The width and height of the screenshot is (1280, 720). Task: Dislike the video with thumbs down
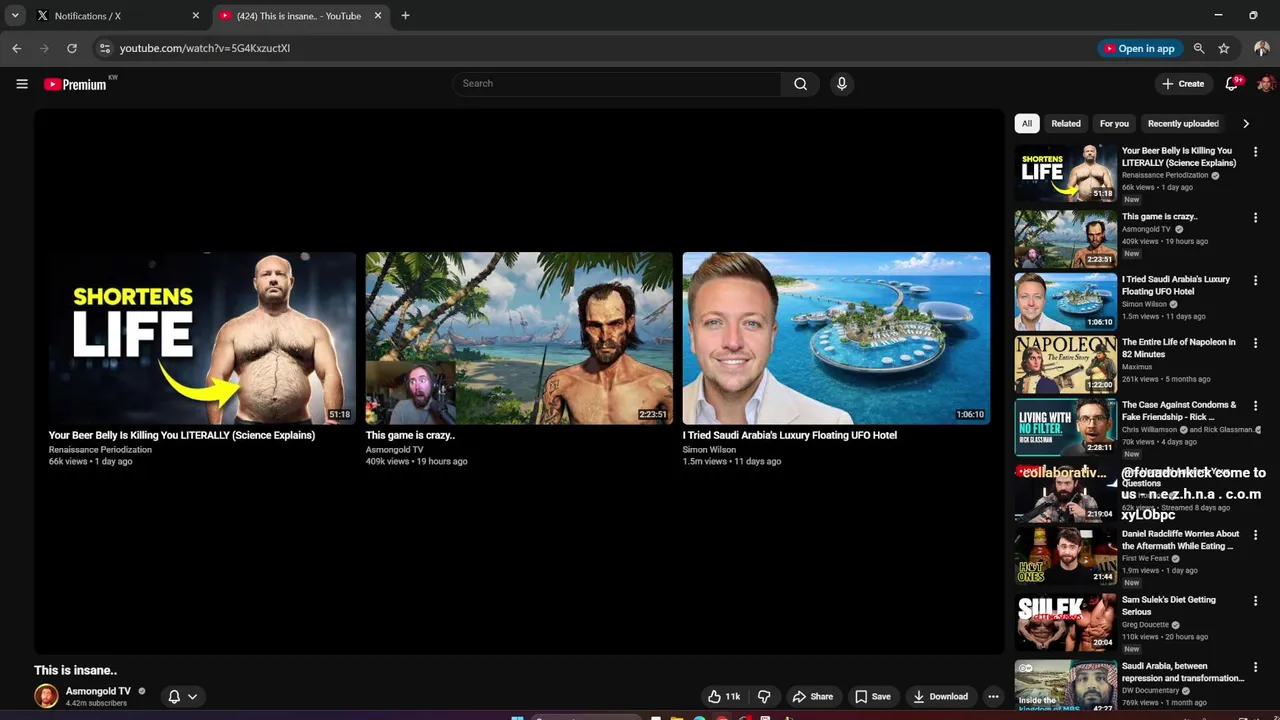pos(764,696)
